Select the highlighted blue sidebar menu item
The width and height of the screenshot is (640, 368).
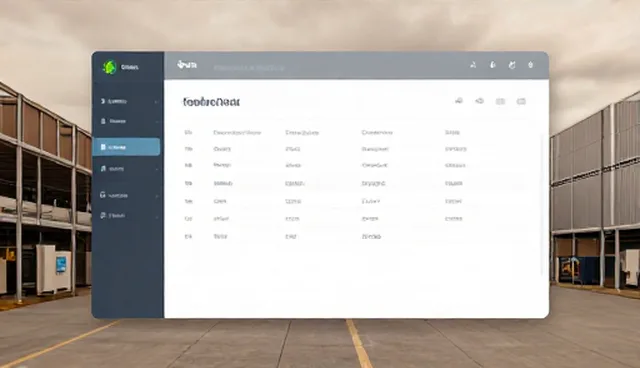(127, 147)
